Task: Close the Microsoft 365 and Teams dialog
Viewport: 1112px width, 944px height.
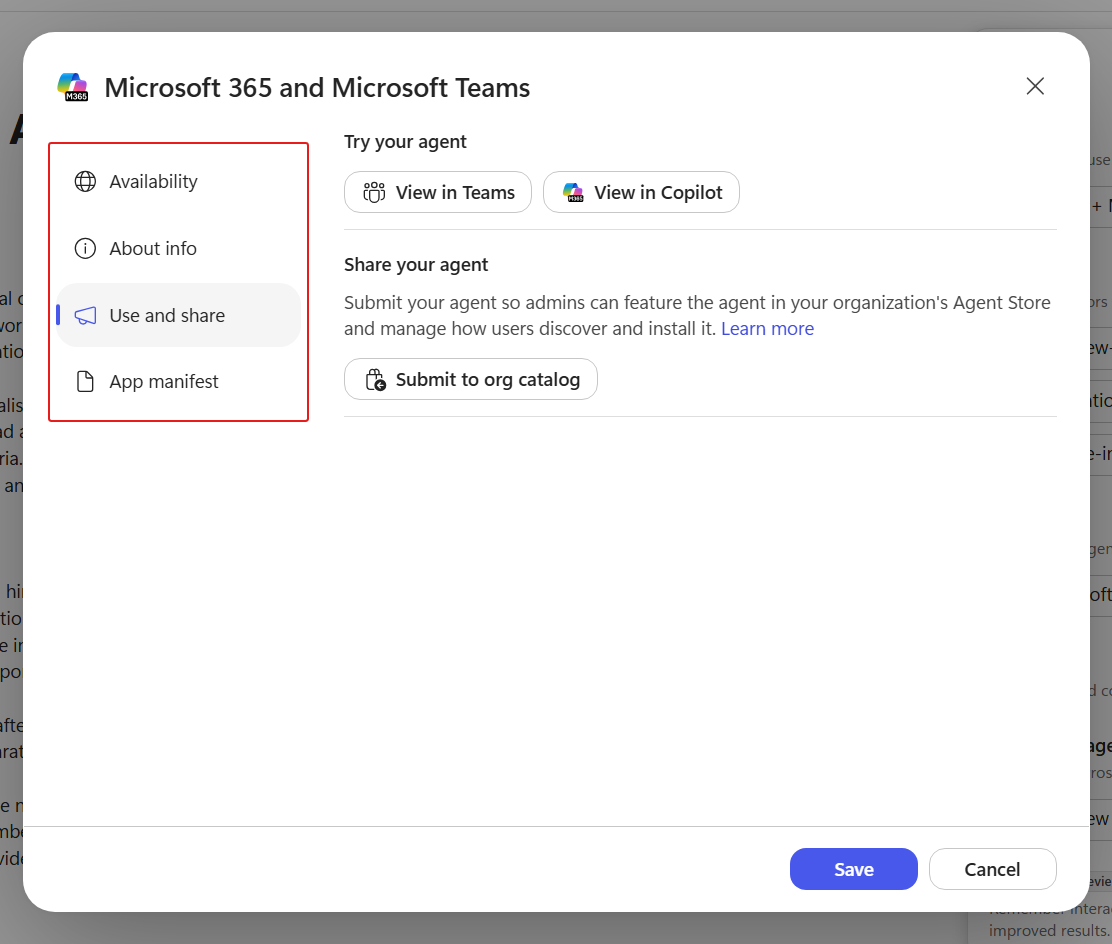Action: pos(1035,87)
